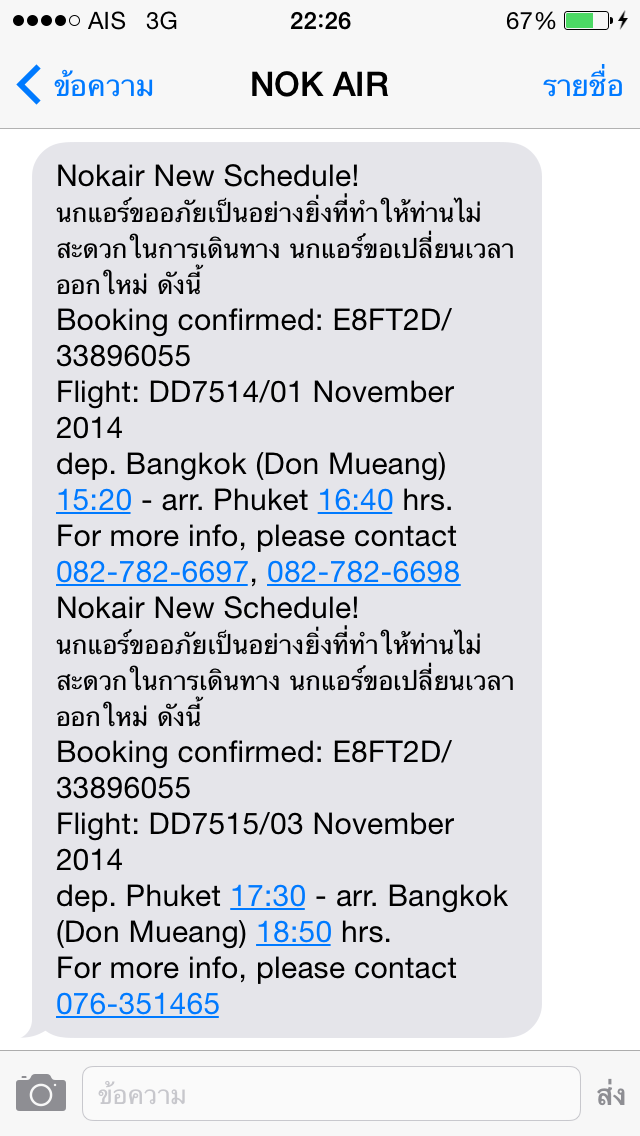Tap the NOK AIR conversation title

(319, 85)
